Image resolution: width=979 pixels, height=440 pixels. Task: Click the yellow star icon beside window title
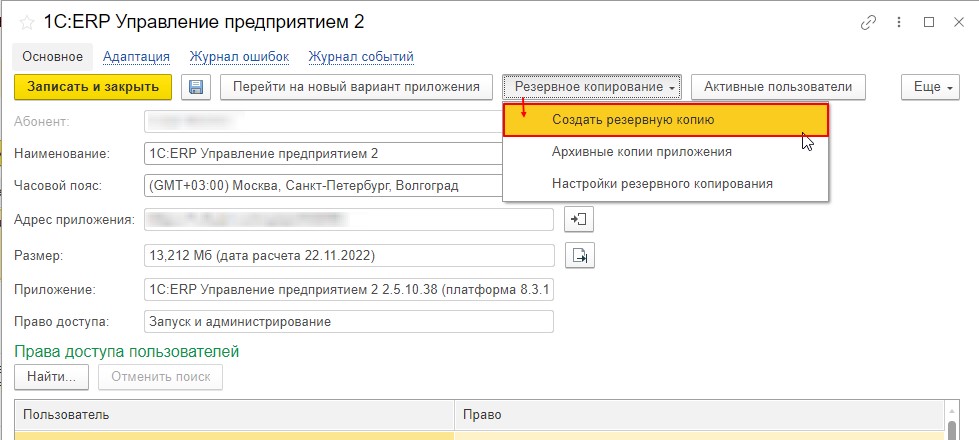(26, 23)
